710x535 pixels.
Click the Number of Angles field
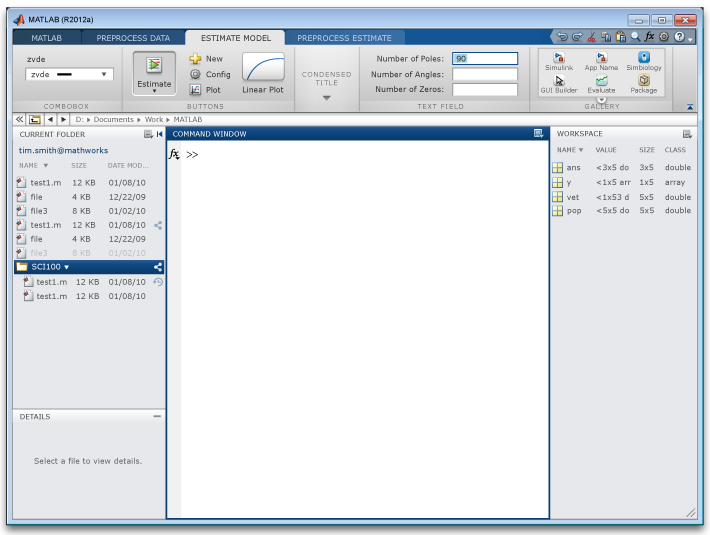pyautogui.click(x=485, y=74)
